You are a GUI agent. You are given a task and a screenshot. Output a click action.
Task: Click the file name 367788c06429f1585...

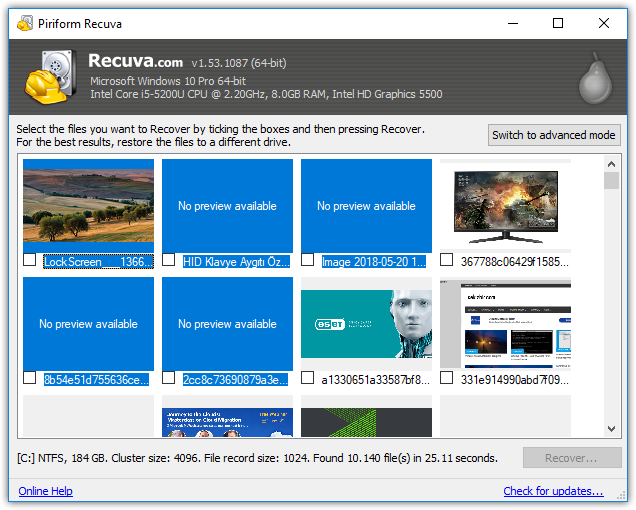coord(514,262)
